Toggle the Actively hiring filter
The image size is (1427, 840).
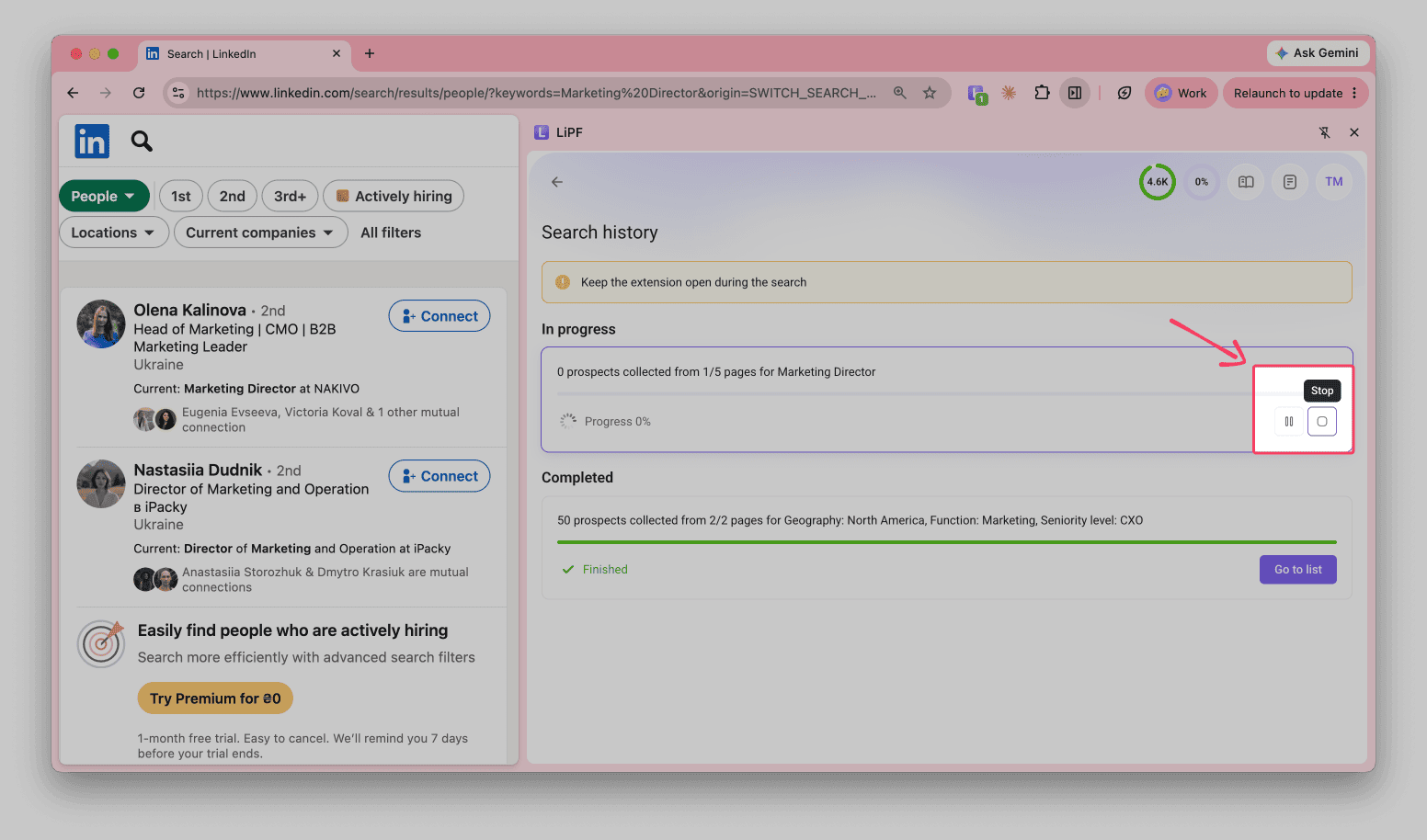tap(394, 196)
